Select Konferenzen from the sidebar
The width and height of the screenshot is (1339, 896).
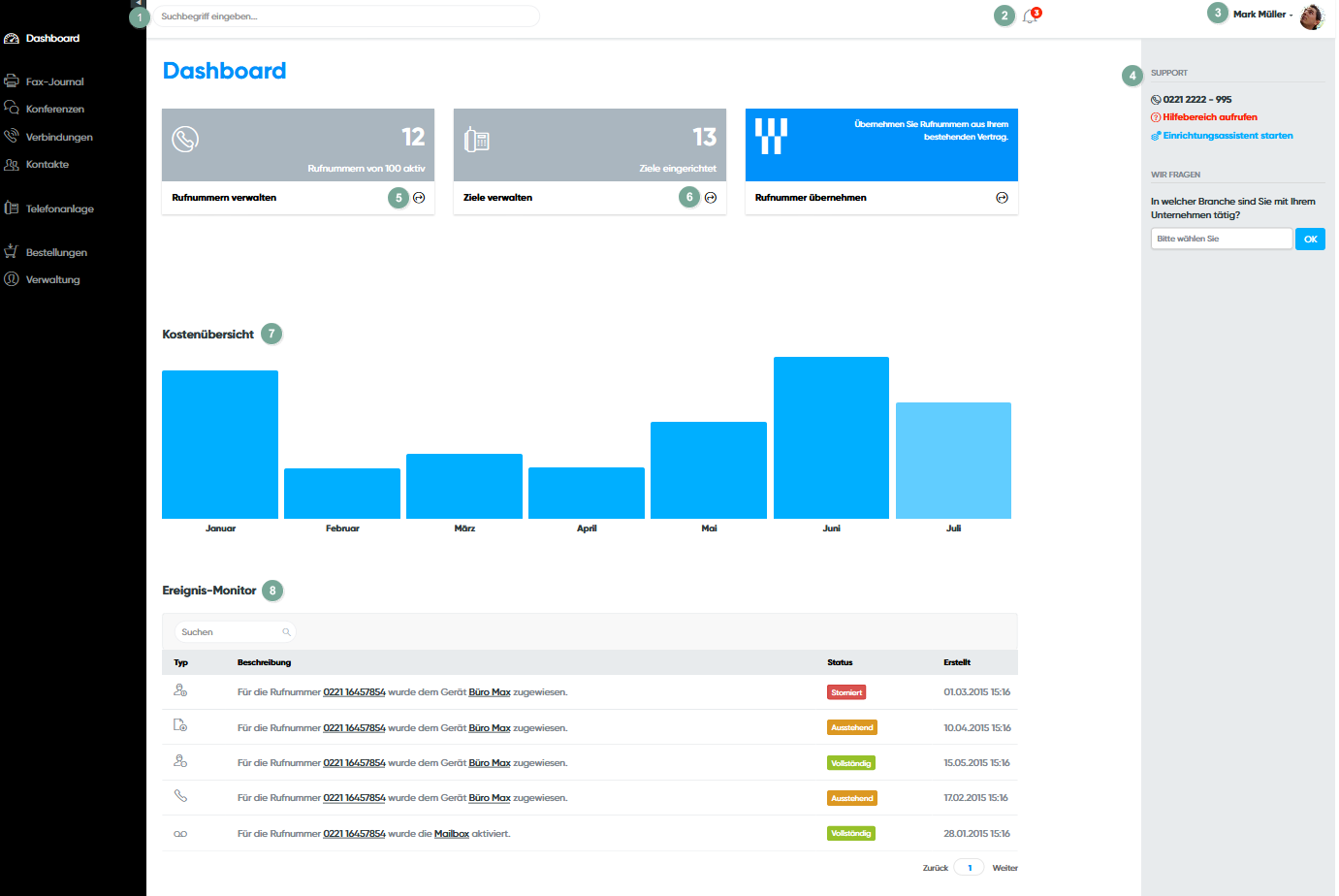(54, 110)
